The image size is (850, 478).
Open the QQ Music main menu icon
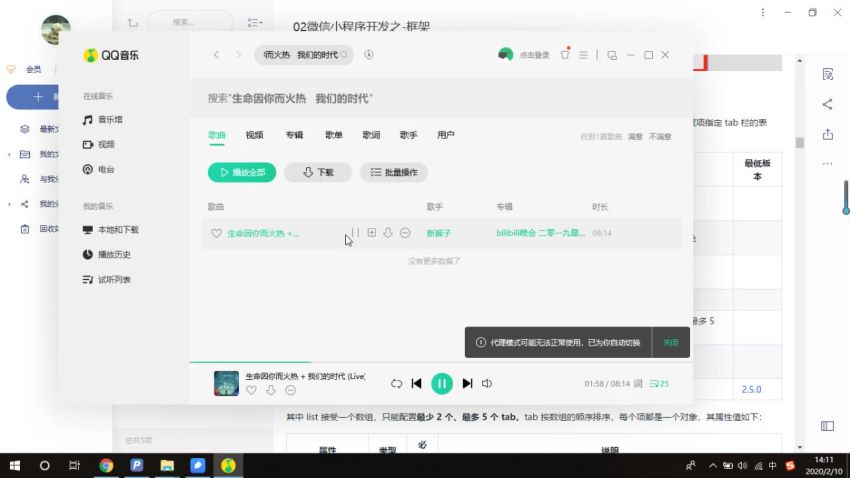583,55
